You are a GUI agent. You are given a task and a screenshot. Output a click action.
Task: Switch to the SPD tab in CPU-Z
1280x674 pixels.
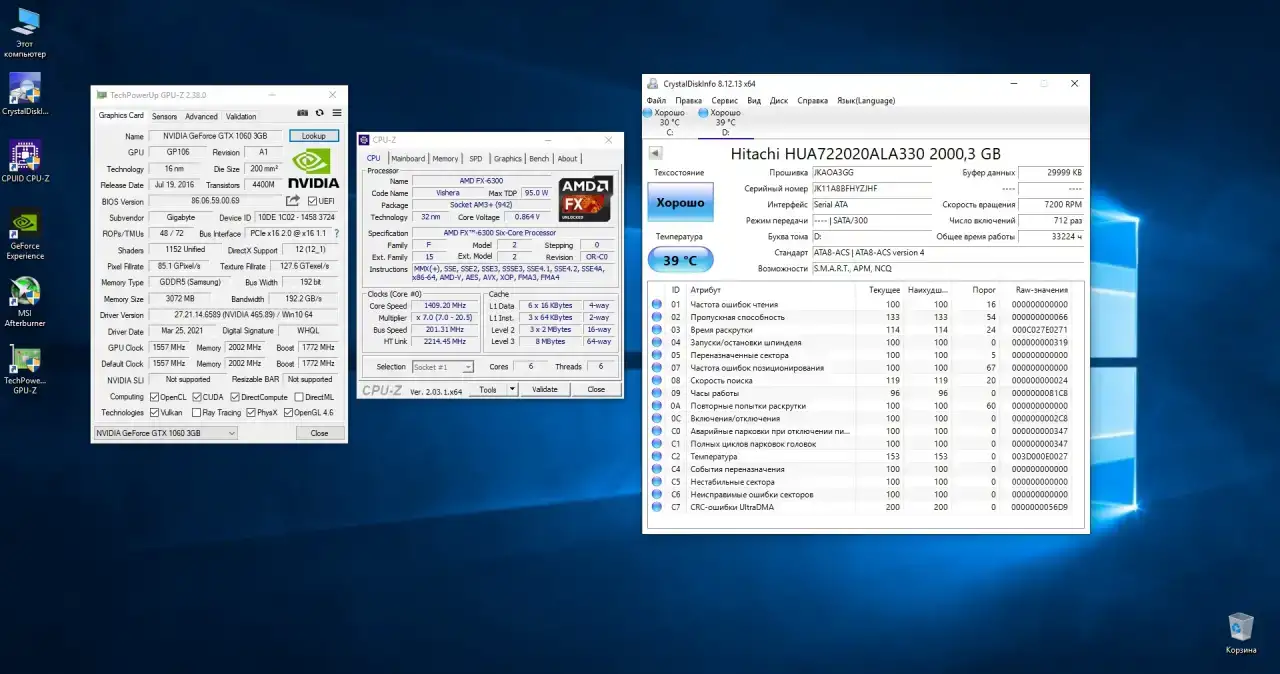[x=476, y=158]
